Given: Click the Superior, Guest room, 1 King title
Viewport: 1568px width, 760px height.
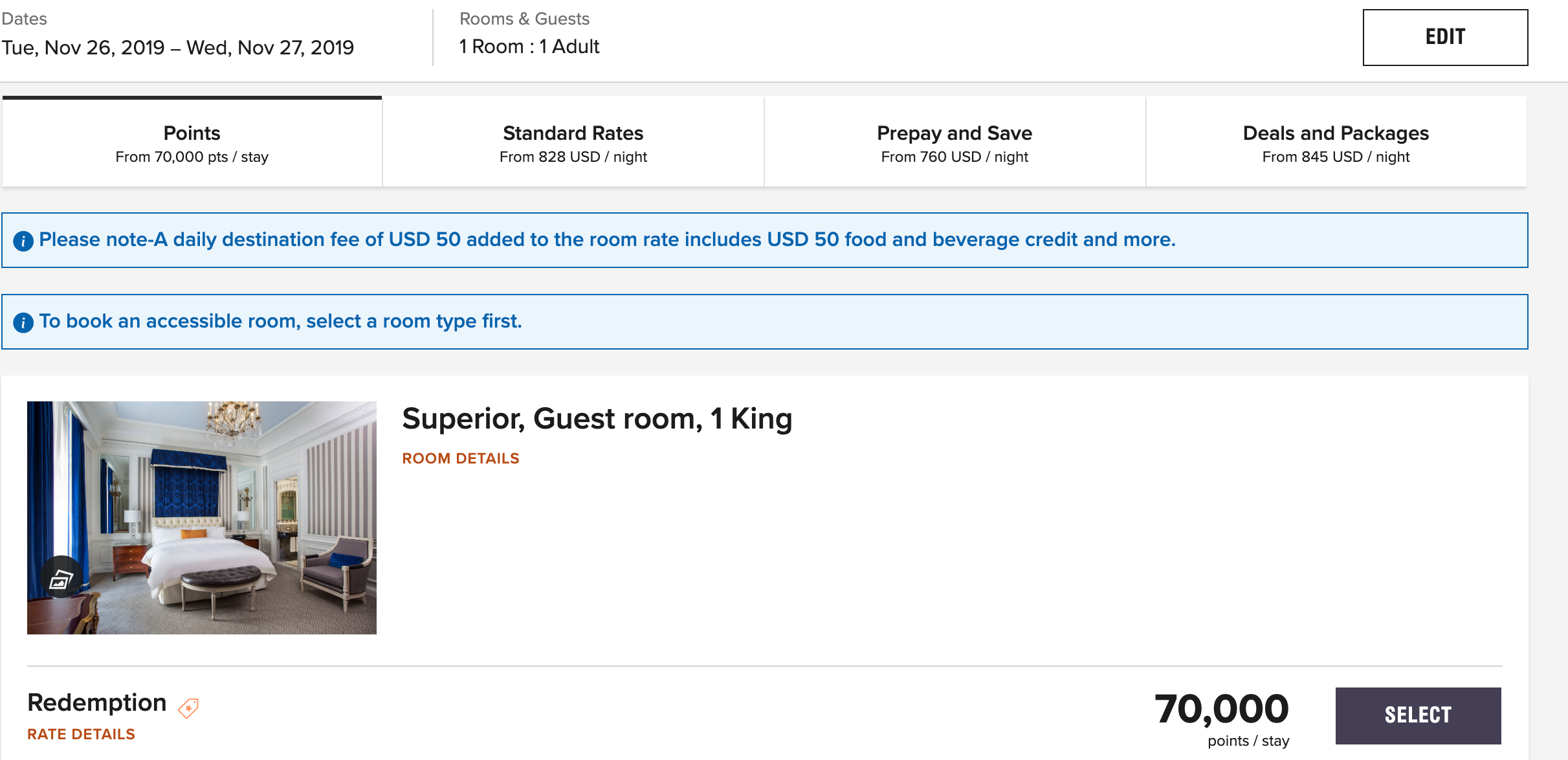Looking at the screenshot, I should [x=597, y=418].
